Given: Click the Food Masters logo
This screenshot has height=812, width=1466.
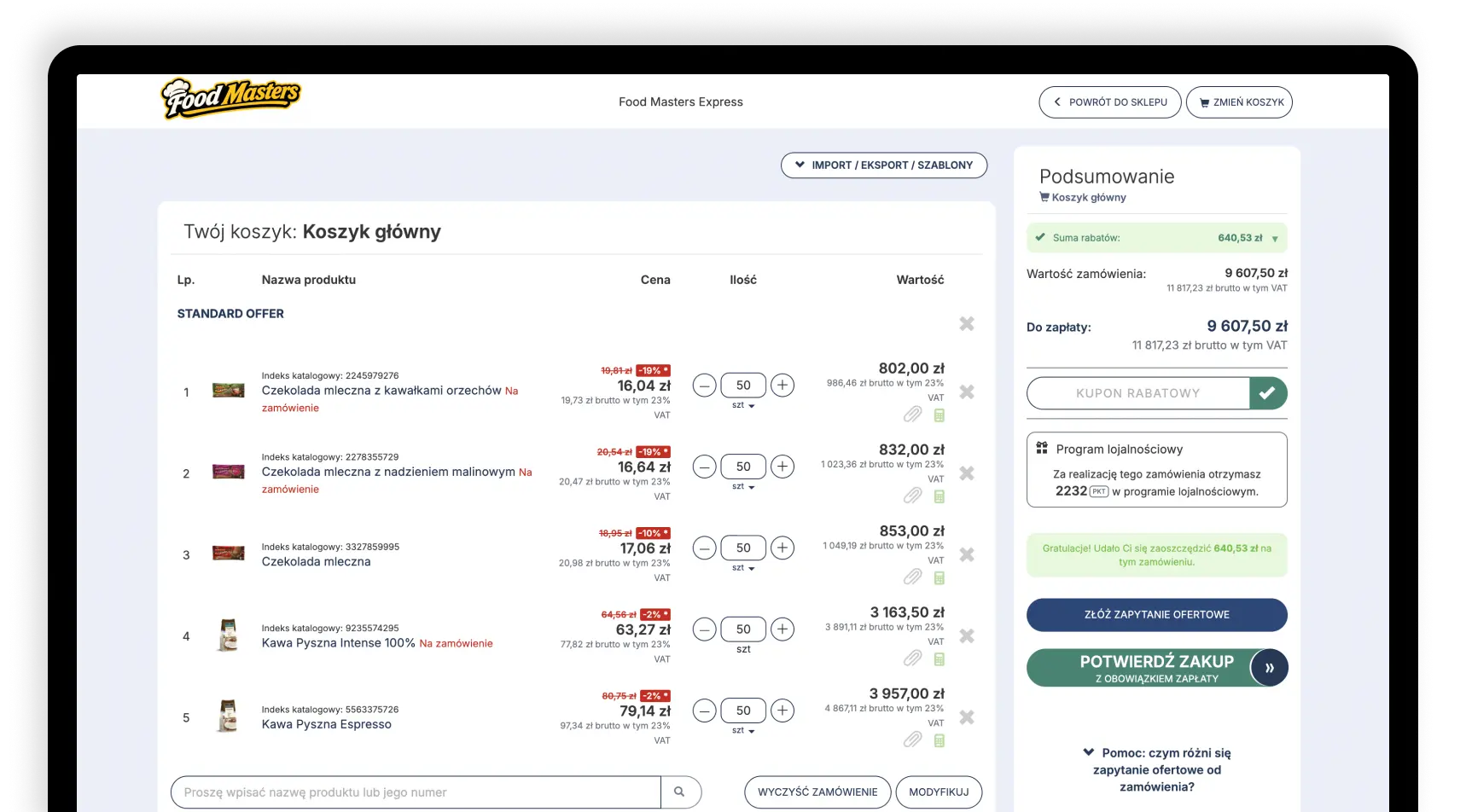Looking at the screenshot, I should [x=230, y=99].
